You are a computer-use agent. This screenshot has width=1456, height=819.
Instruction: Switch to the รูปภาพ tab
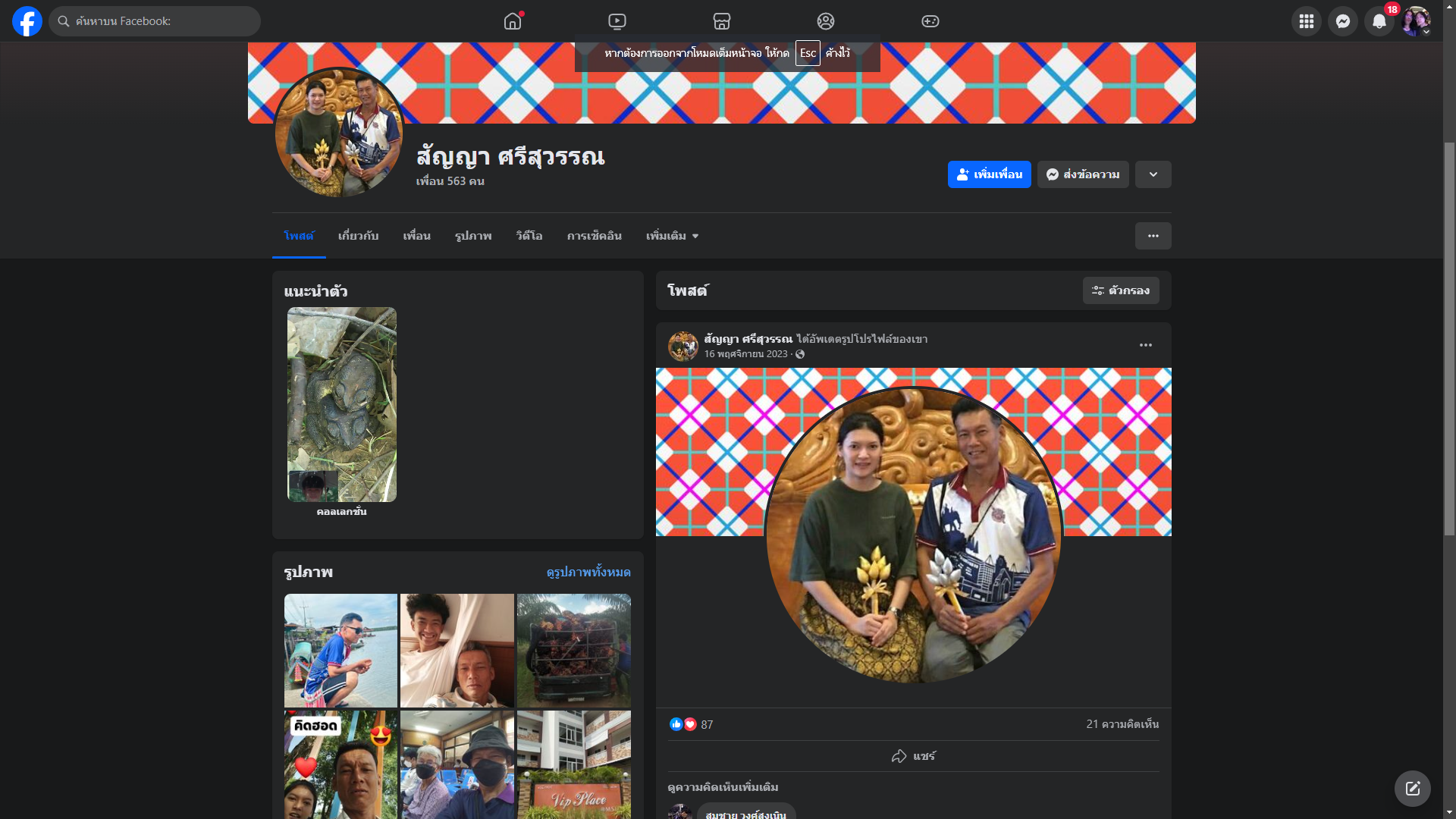point(473,236)
